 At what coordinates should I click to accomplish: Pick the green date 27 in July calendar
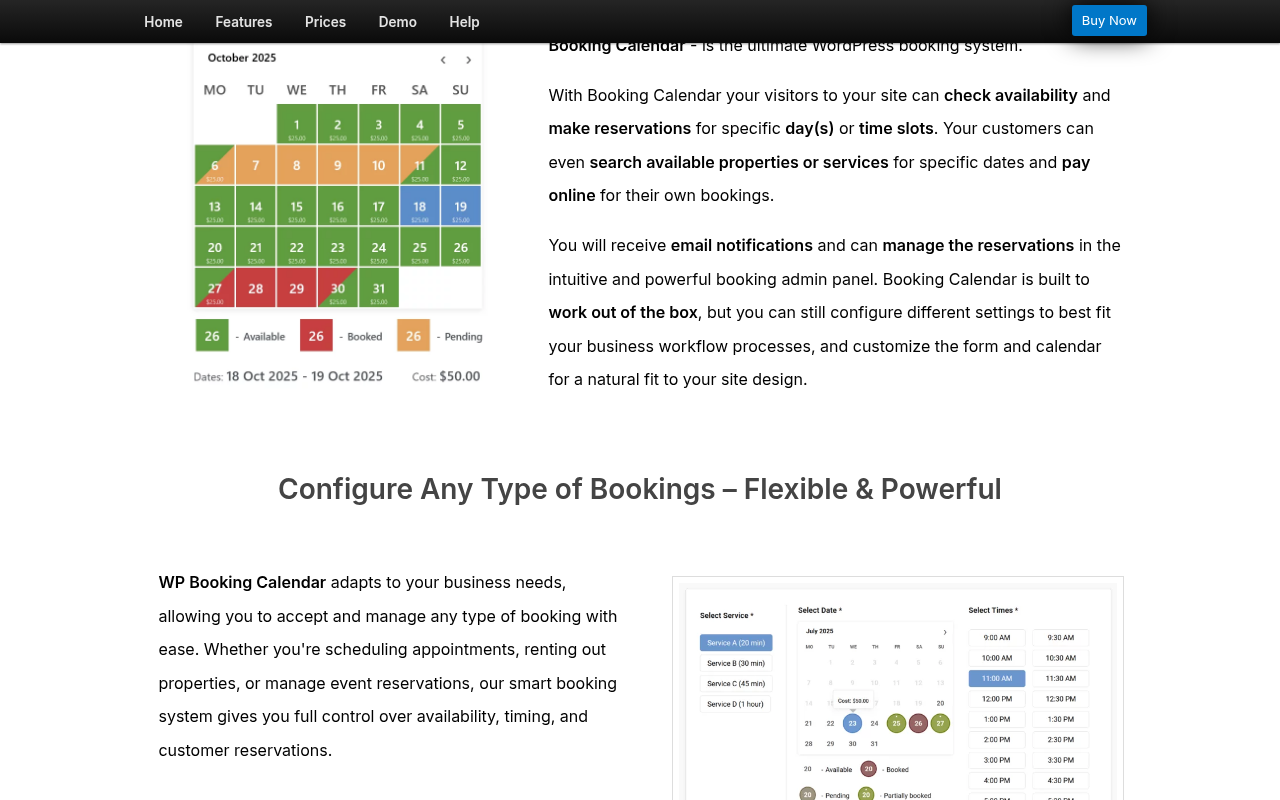940,723
